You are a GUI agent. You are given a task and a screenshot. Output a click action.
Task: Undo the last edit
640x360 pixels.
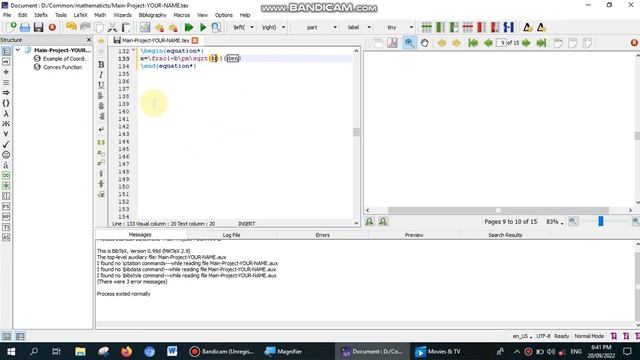(x=71, y=27)
